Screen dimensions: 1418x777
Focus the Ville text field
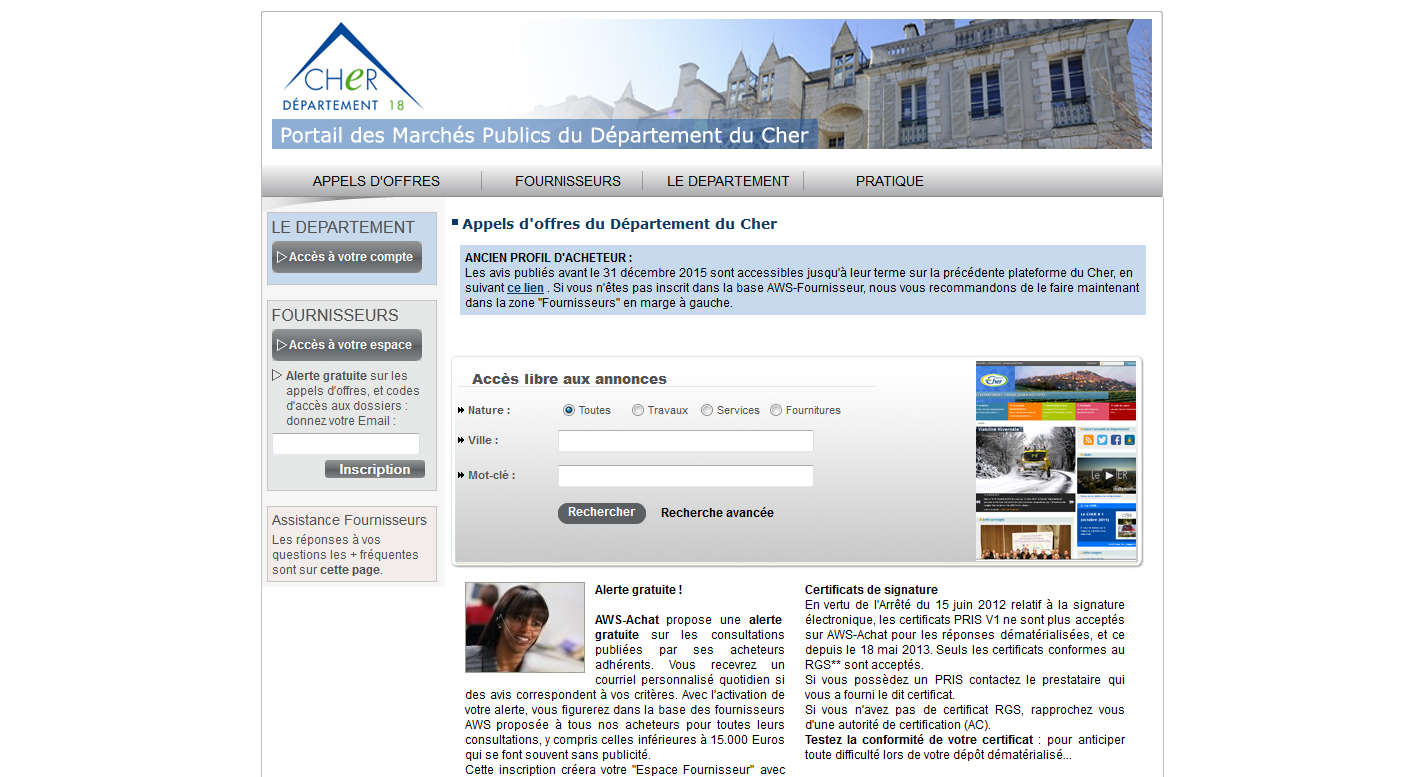coord(685,441)
